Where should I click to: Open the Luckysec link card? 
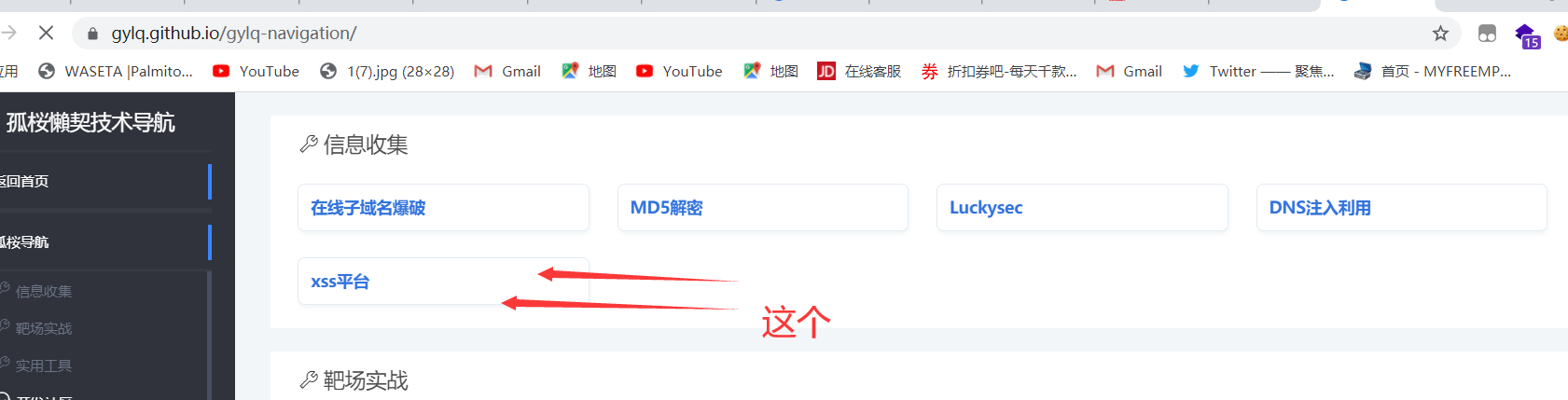point(1082,207)
